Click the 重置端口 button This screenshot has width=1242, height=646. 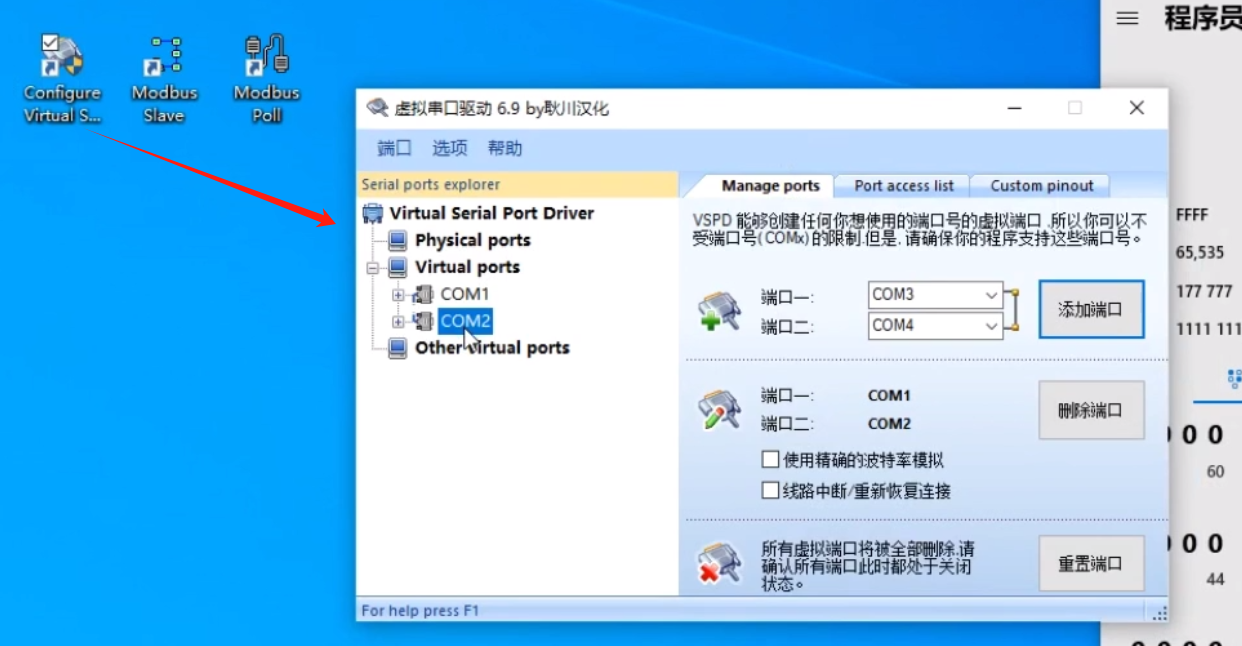click(x=1091, y=564)
